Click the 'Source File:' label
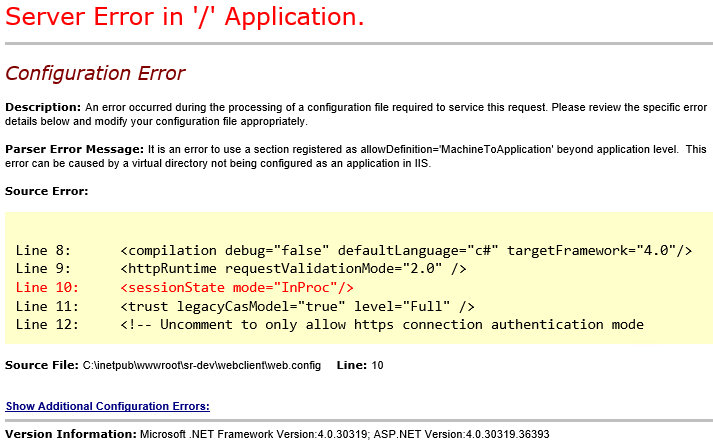The image size is (713, 447). [42, 365]
